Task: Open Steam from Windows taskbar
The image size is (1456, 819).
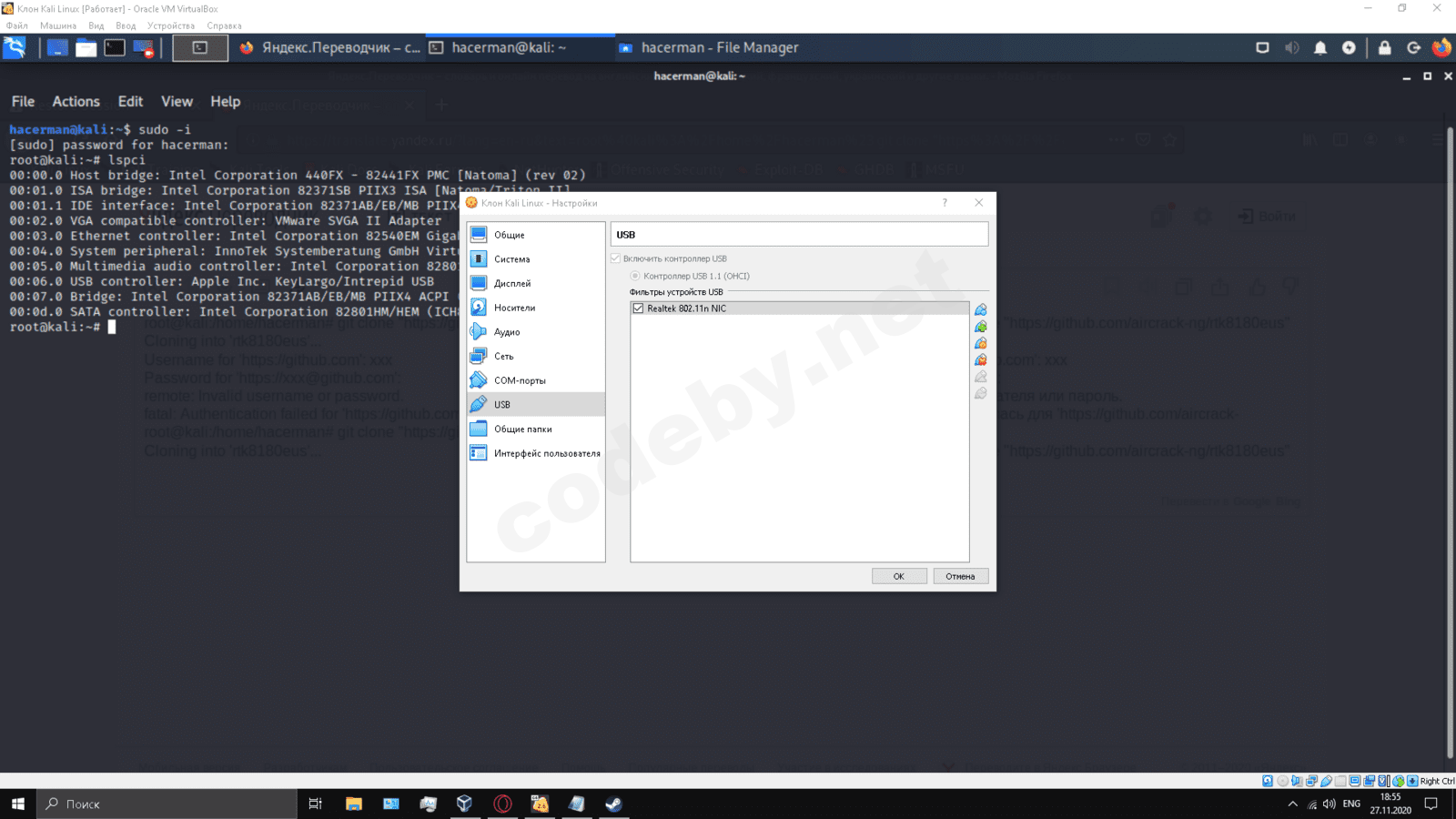Action: point(614,804)
